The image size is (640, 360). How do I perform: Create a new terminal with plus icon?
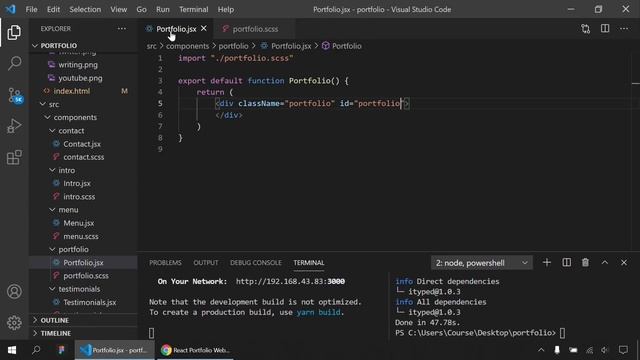547,262
